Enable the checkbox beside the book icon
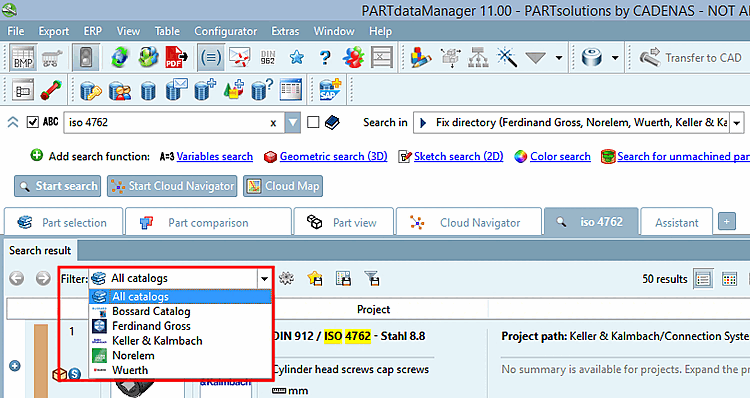Viewport: 750px width, 398px height. [x=313, y=122]
